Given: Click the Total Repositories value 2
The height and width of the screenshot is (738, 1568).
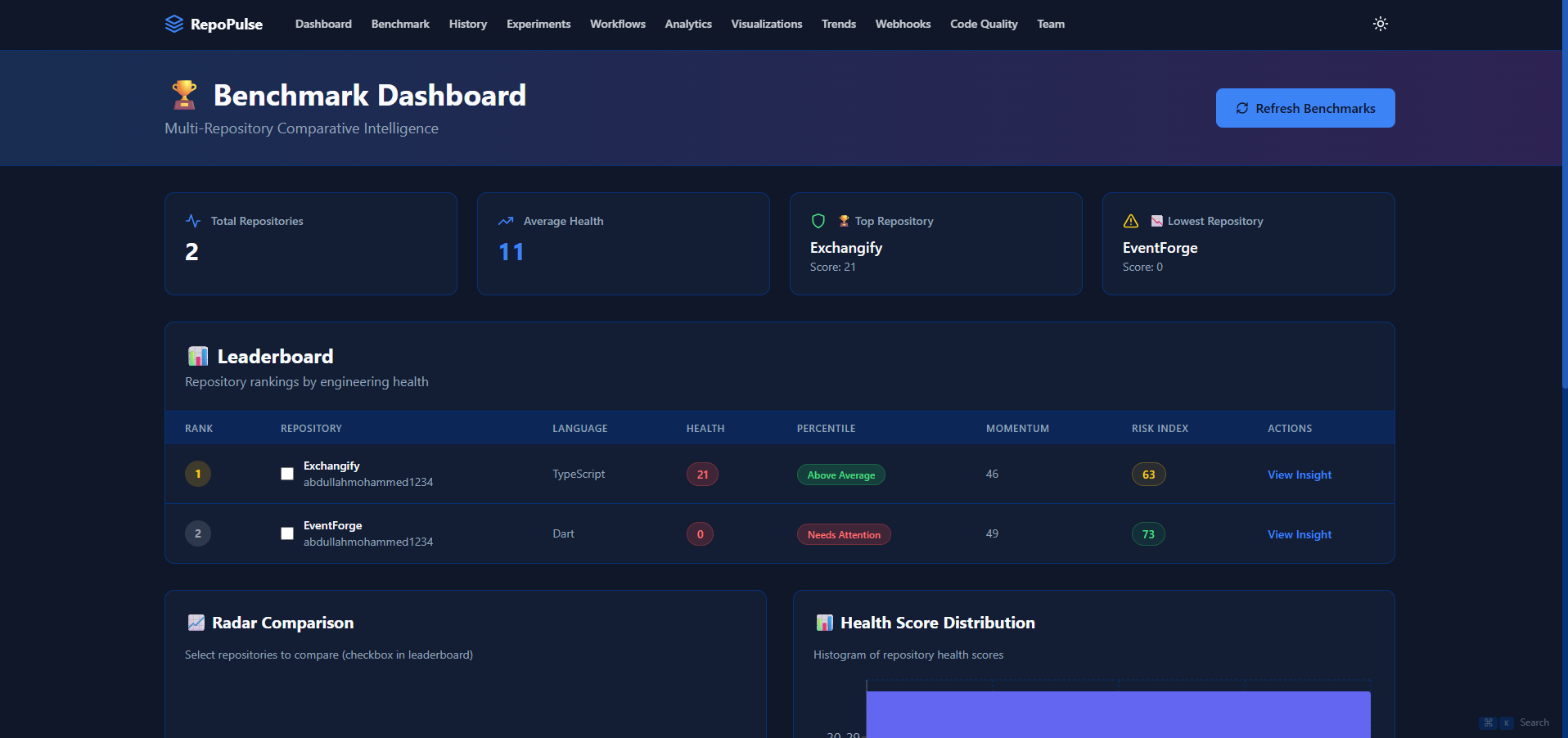Looking at the screenshot, I should pos(191,252).
